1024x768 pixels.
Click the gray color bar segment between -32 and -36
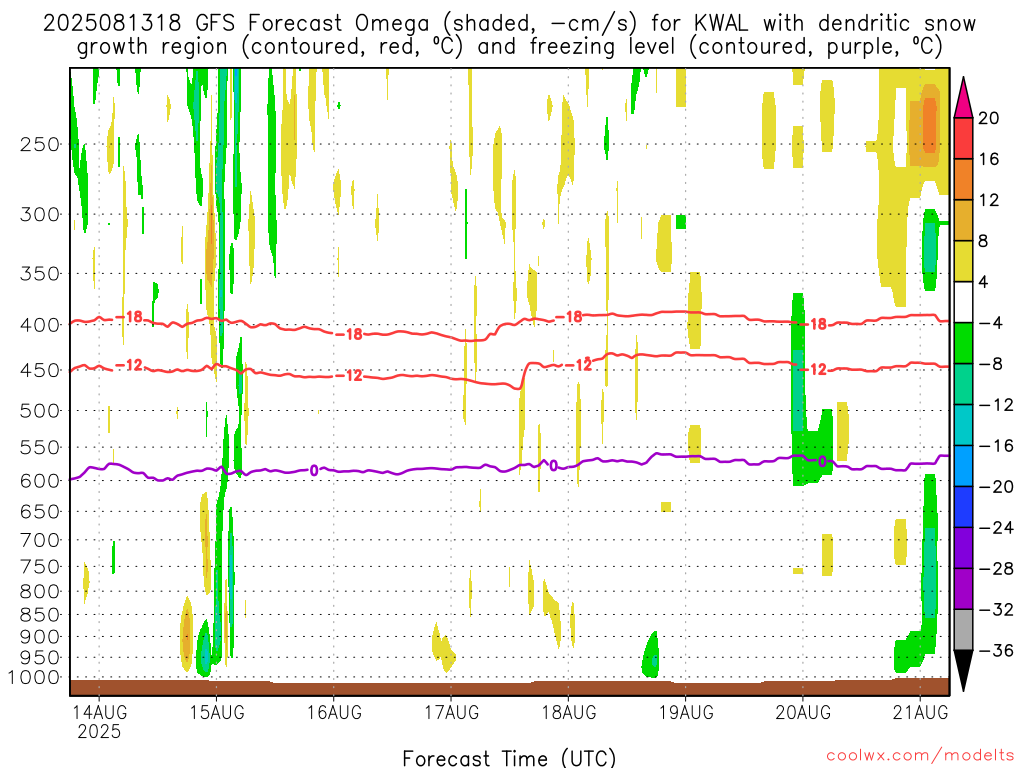tap(963, 630)
